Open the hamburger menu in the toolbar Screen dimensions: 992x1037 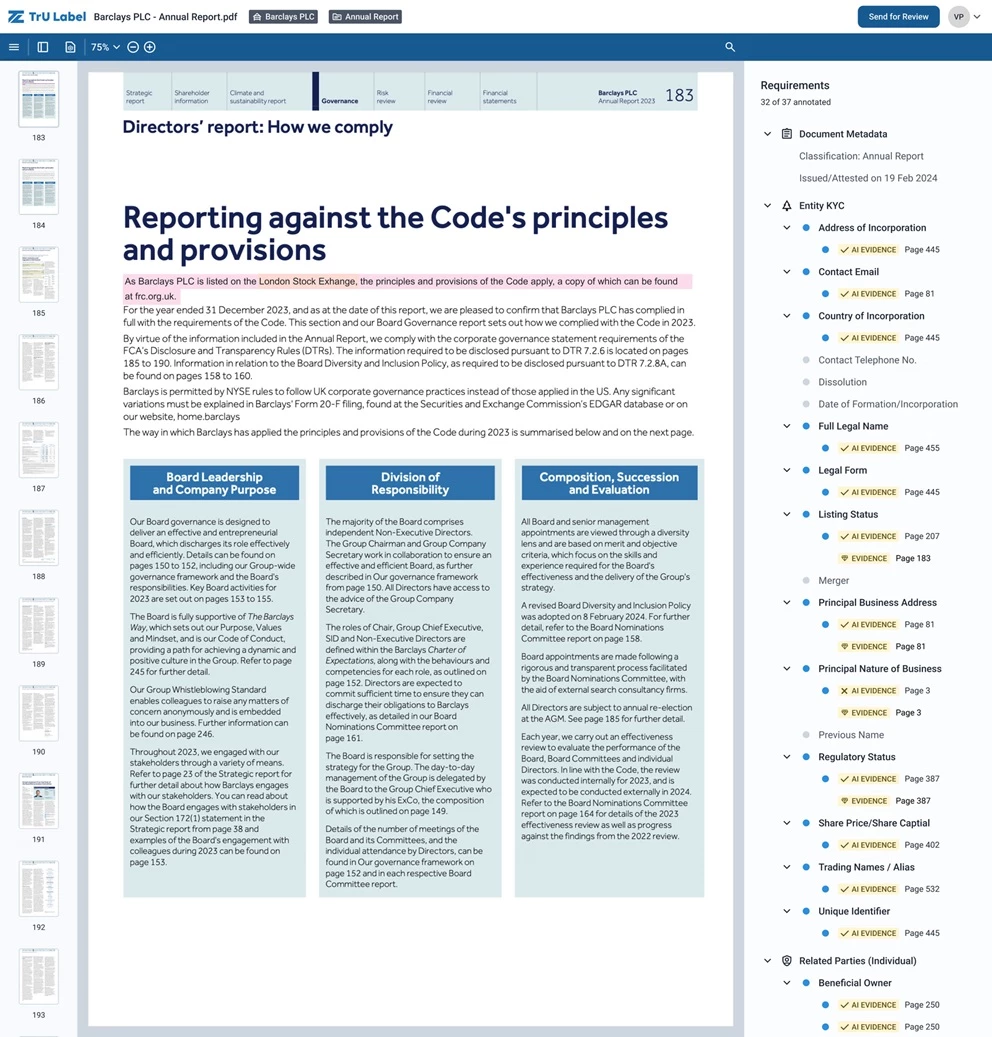(x=14, y=47)
